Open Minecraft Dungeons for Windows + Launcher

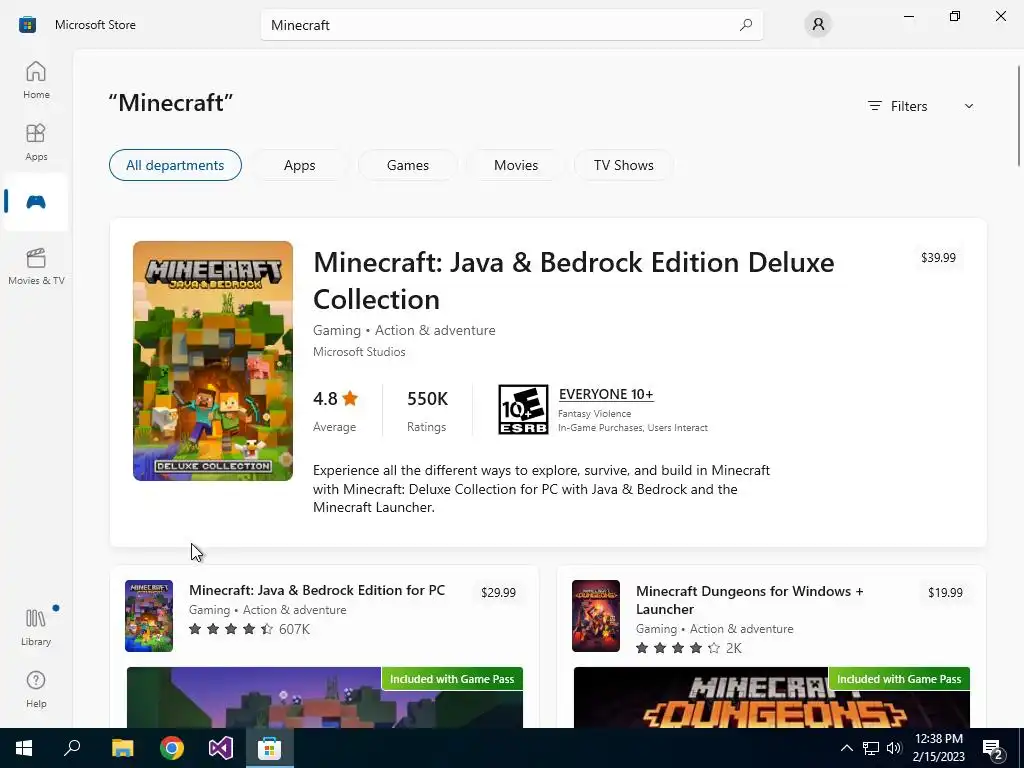point(749,600)
